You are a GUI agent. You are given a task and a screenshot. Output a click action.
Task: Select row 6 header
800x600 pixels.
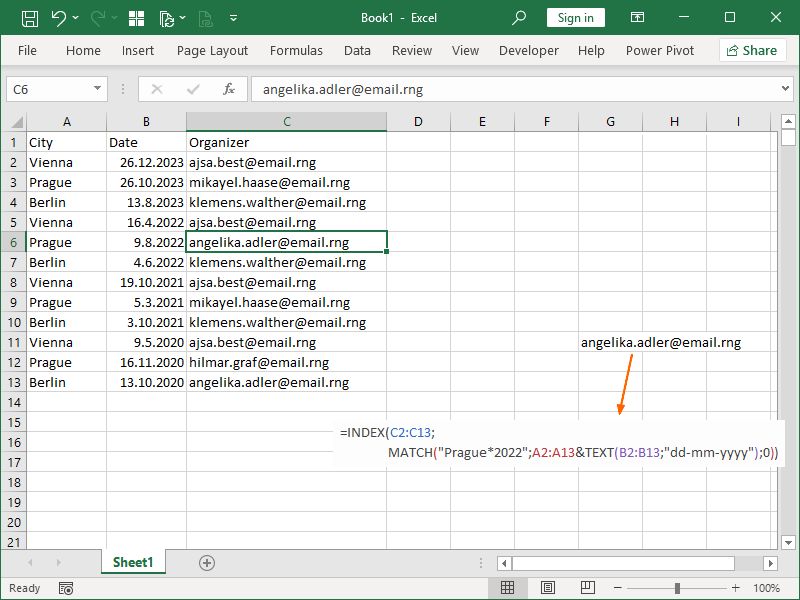14,242
